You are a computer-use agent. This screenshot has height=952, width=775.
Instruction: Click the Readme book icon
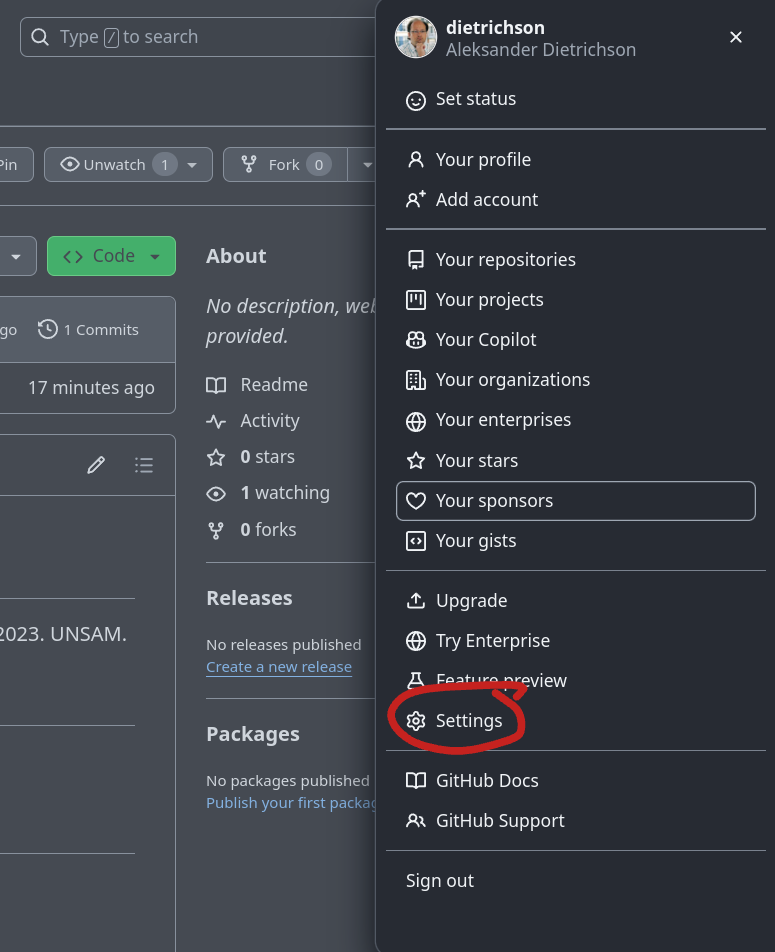click(216, 385)
